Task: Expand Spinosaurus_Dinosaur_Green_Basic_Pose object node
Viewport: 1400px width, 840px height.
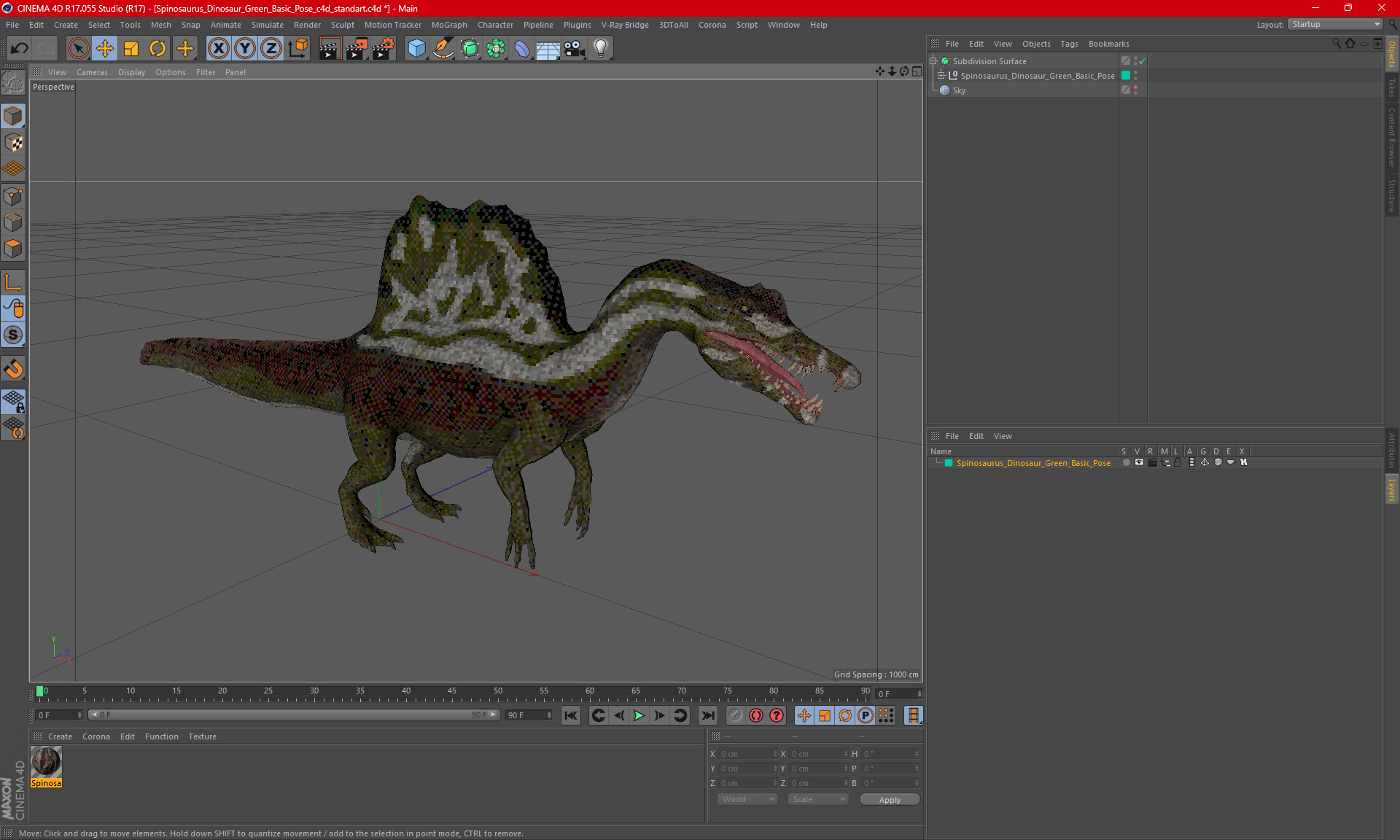Action: pyautogui.click(x=941, y=76)
